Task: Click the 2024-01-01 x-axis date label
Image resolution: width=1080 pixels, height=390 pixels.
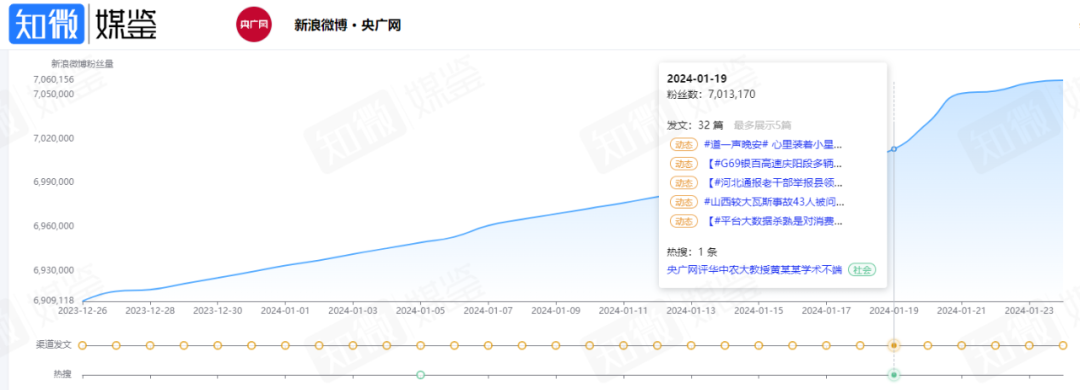Action: pos(285,311)
